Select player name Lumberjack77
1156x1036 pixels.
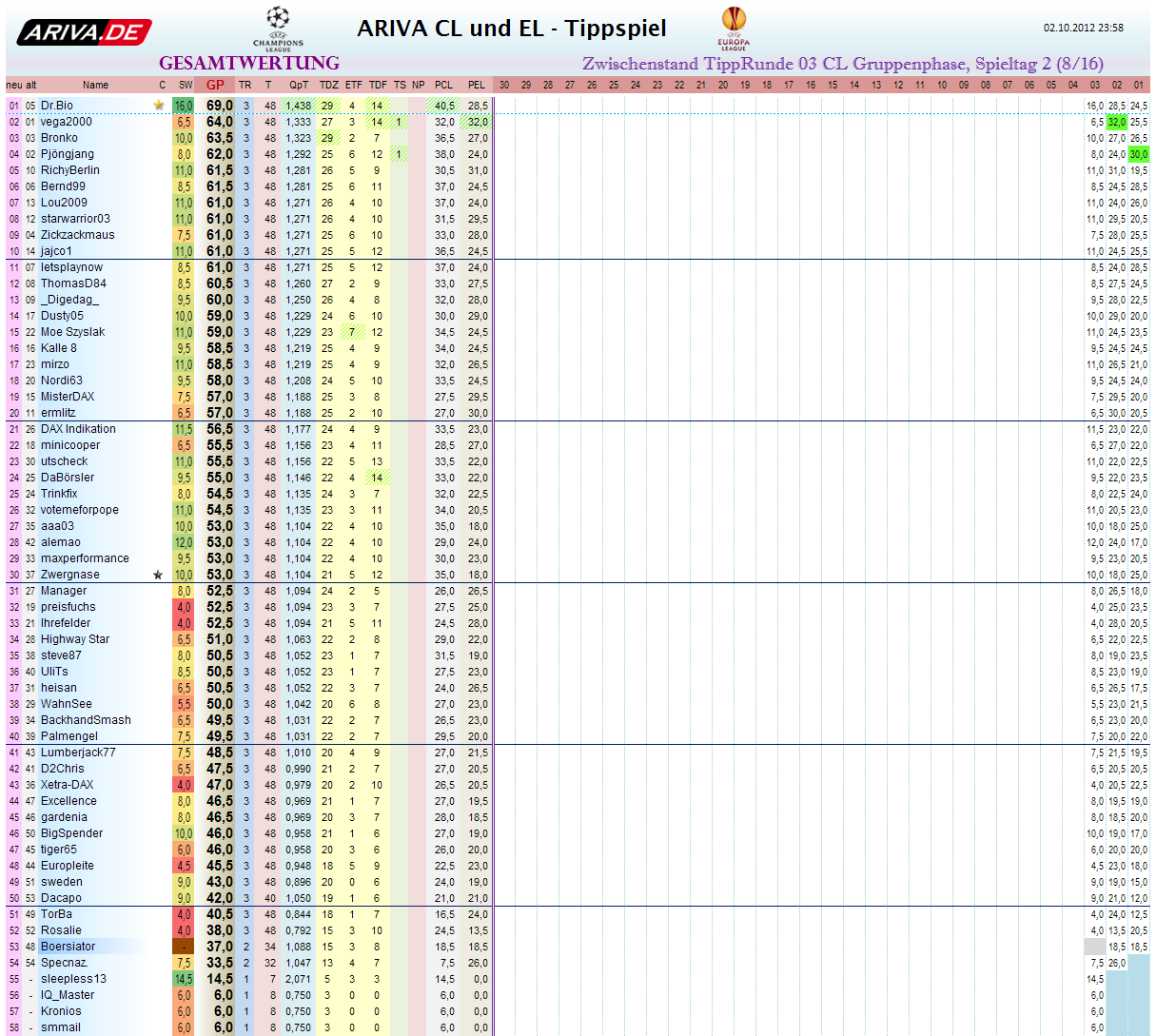click(78, 753)
